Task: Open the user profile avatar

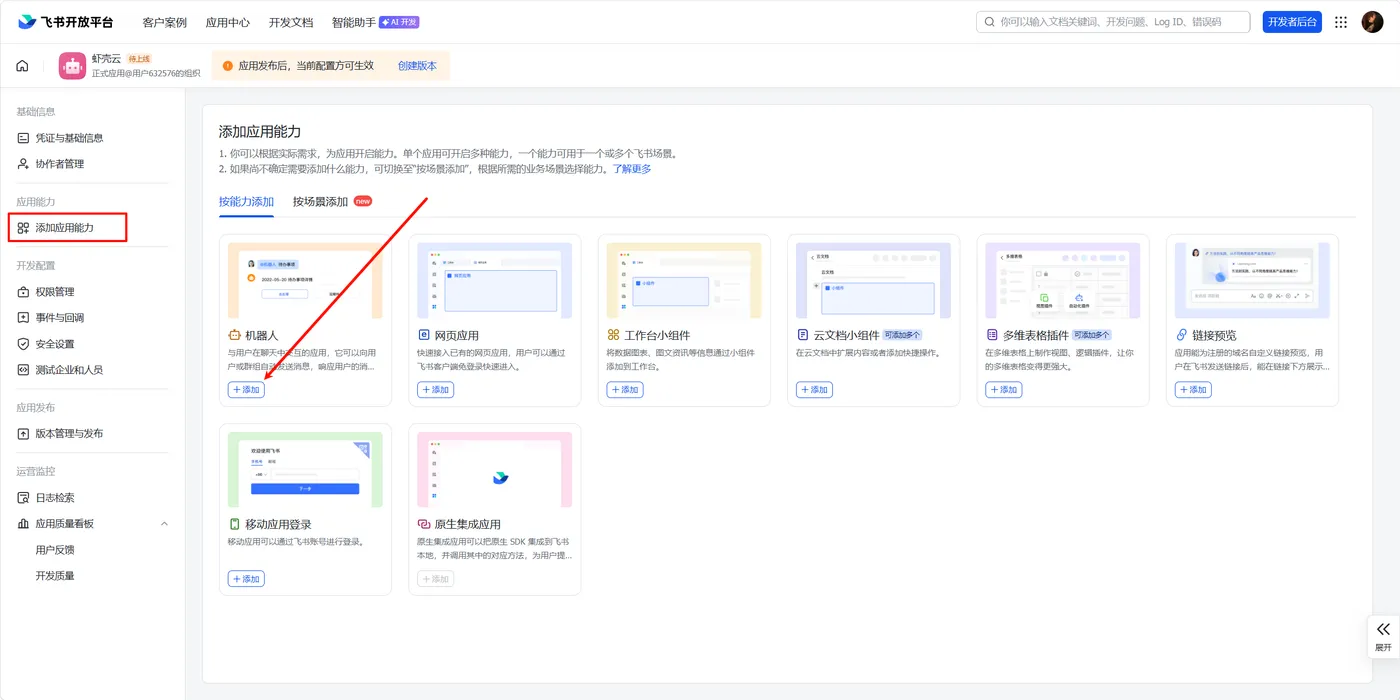Action: click(x=1372, y=22)
